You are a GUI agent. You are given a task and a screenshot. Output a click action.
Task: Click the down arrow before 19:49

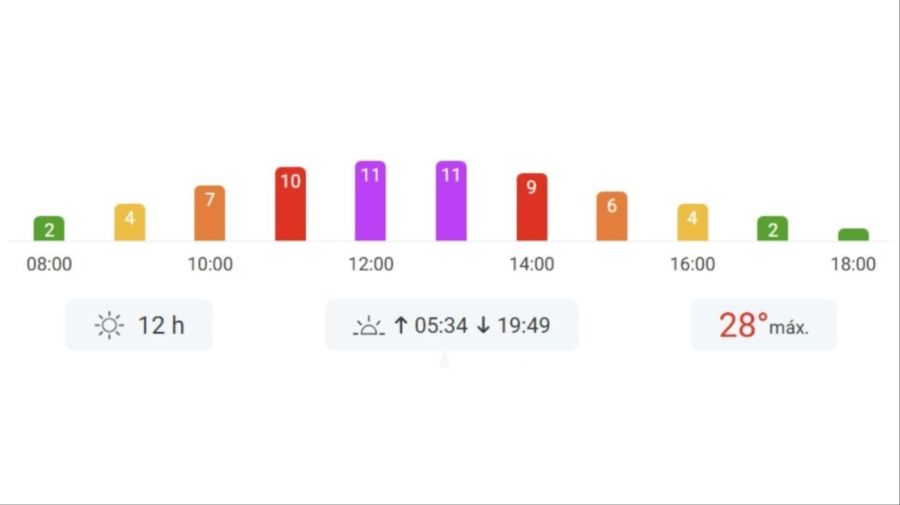tap(484, 325)
